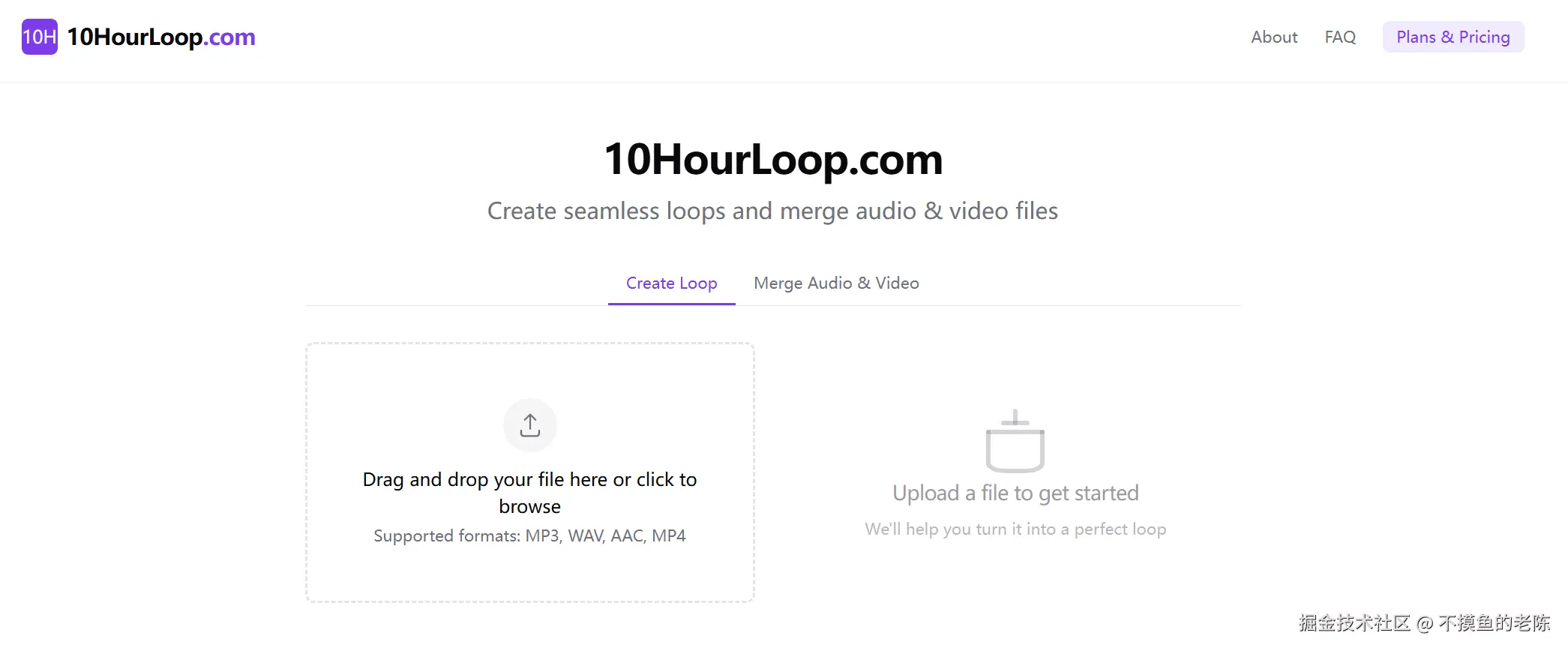Open the FAQ page
This screenshot has width=1568, height=651.
[x=1340, y=37]
